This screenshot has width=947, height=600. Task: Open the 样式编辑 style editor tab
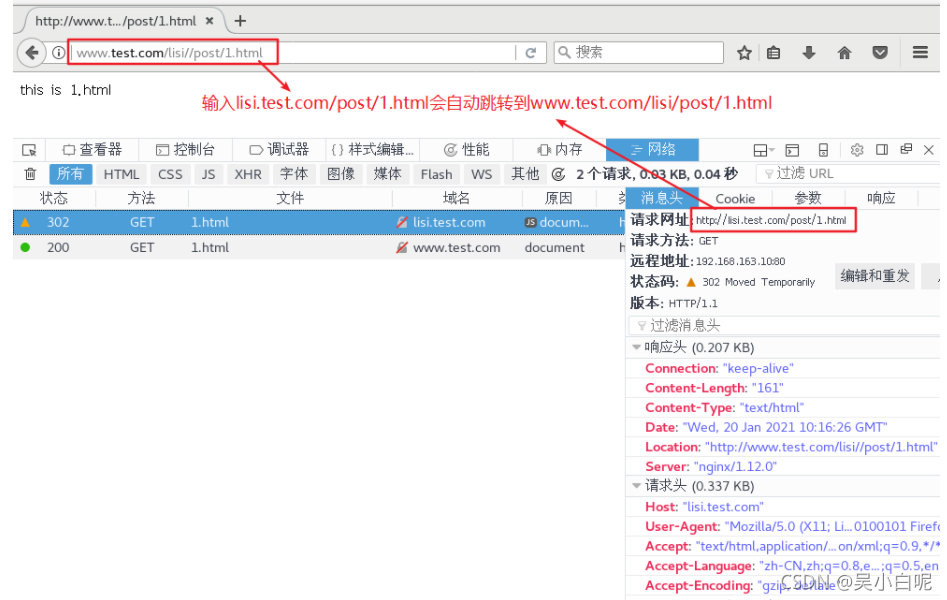click(x=373, y=150)
